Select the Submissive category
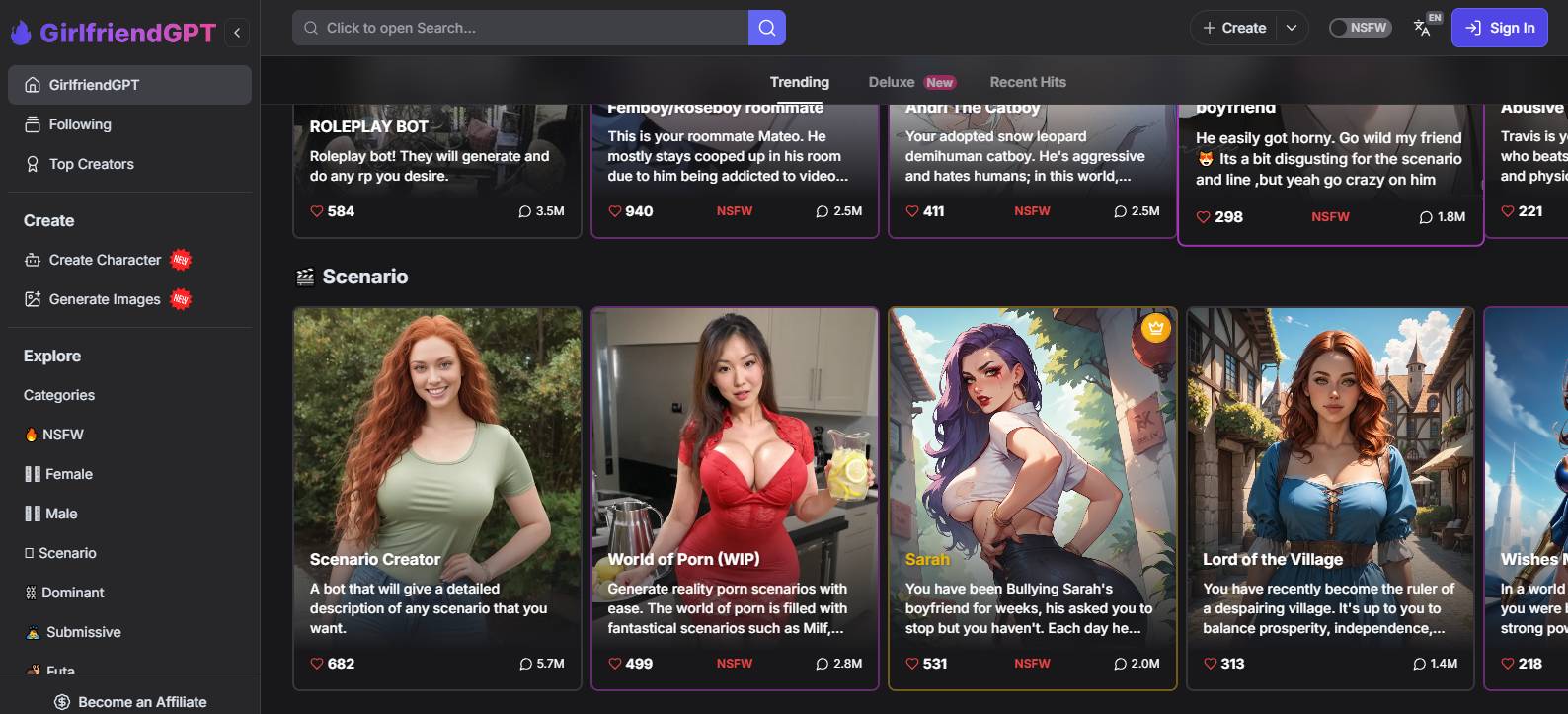This screenshot has height=714, width=1568. (x=129, y=632)
